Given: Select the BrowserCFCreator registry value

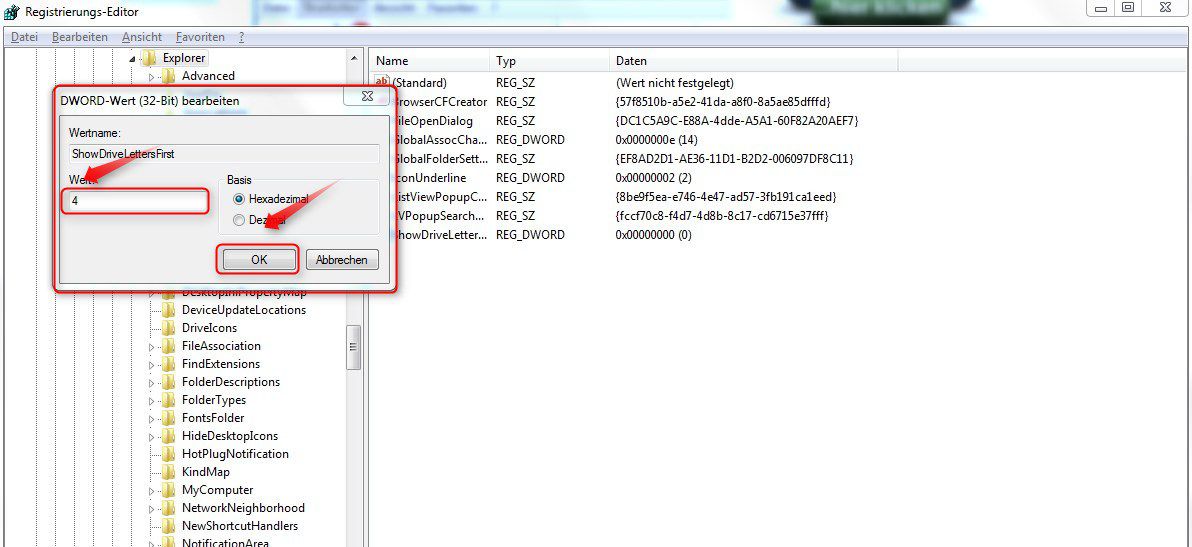Looking at the screenshot, I should [440, 102].
